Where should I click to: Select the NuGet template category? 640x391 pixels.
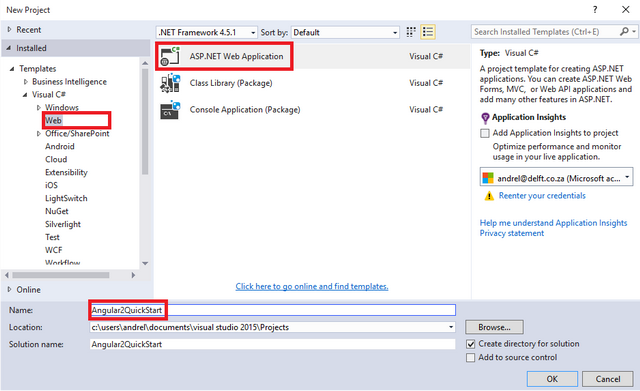[57, 211]
